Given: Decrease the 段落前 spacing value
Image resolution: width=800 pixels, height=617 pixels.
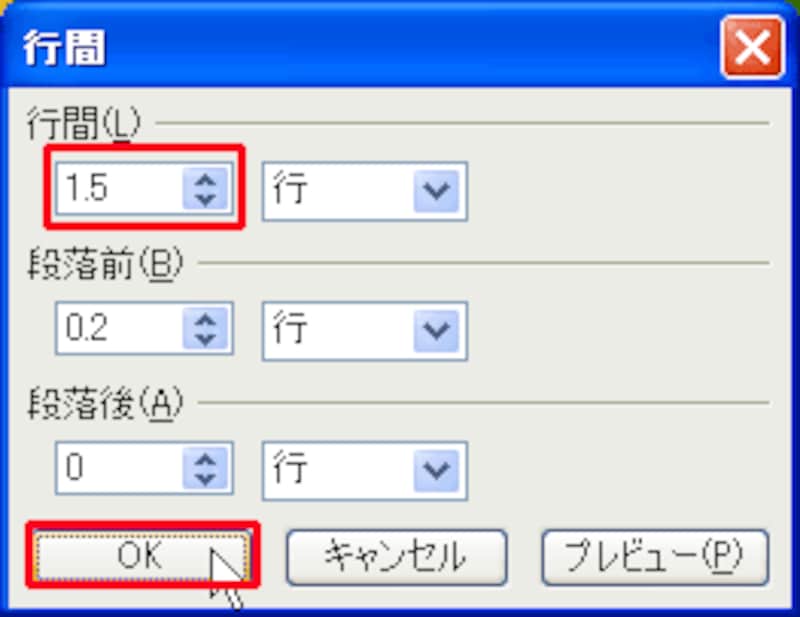Looking at the screenshot, I should pos(205,339).
